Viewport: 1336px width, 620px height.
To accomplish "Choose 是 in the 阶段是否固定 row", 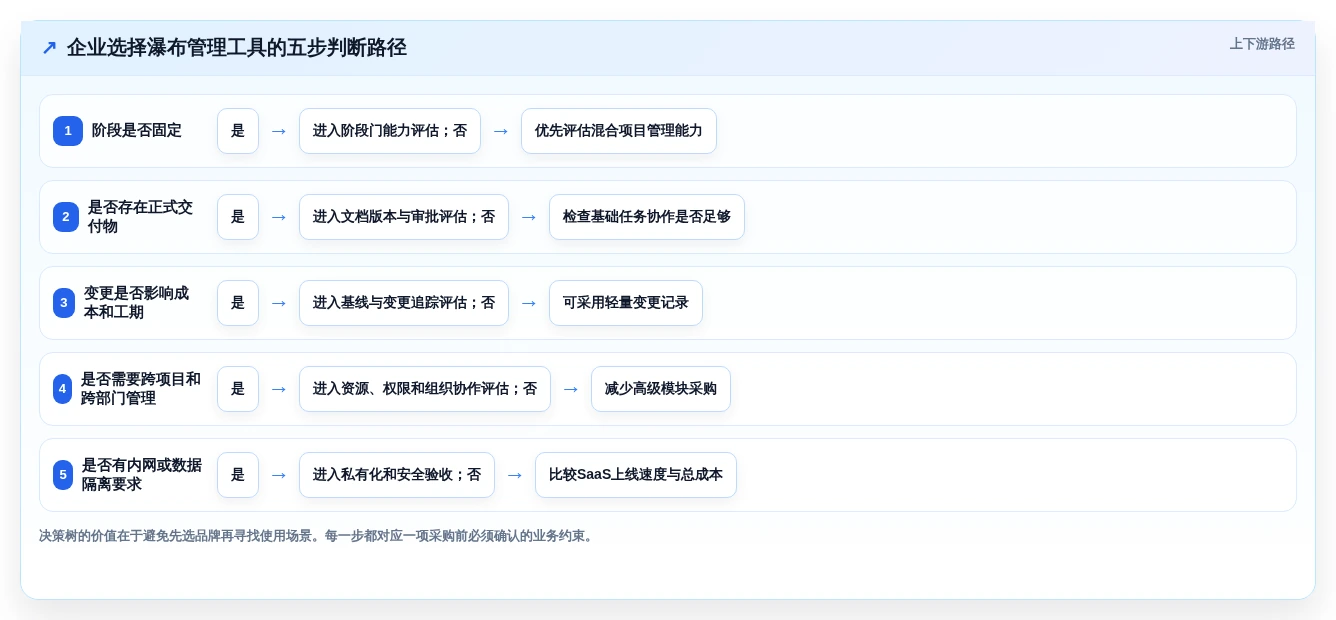I will [x=238, y=131].
